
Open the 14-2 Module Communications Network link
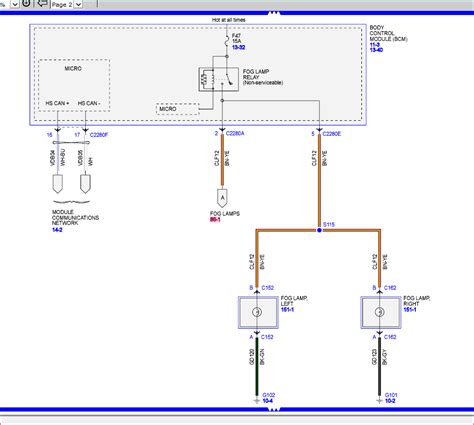57,230
